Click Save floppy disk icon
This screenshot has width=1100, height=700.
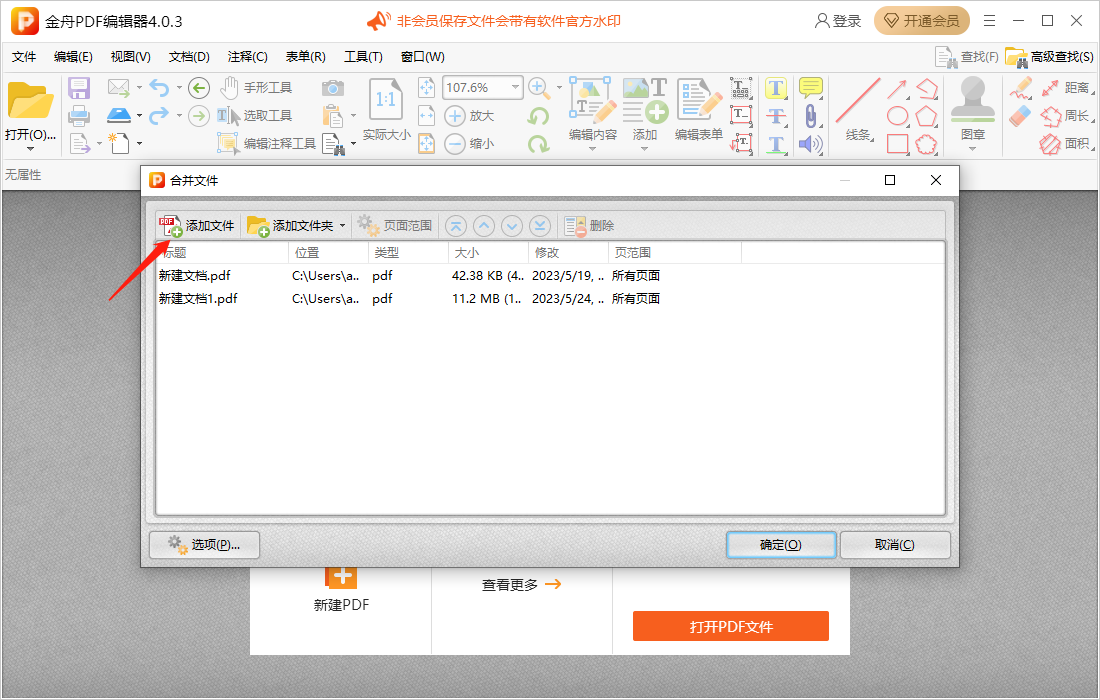[79, 88]
